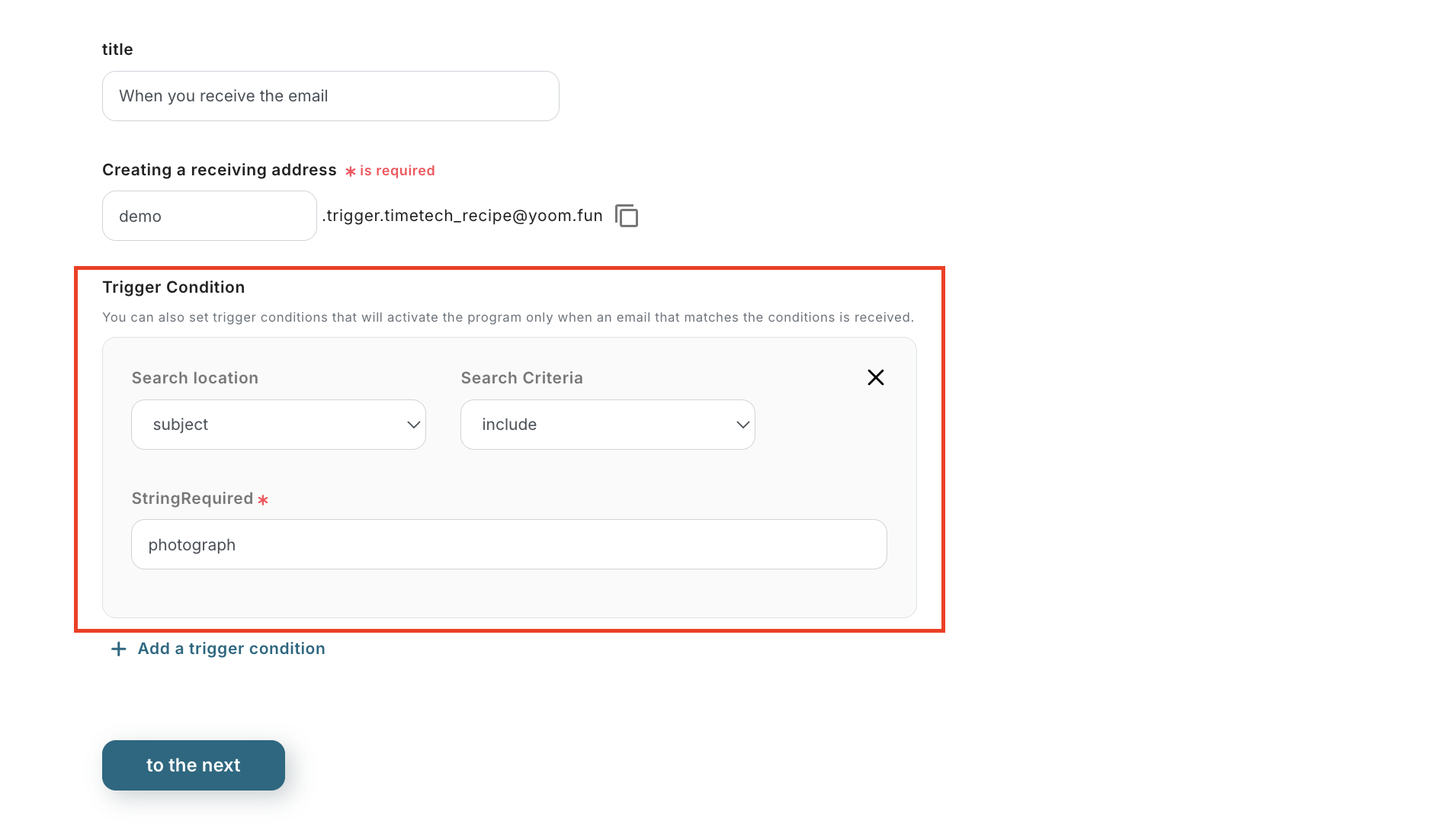Click the 'demo' receiving address field
Screen dimensions: 1456x837
[209, 216]
